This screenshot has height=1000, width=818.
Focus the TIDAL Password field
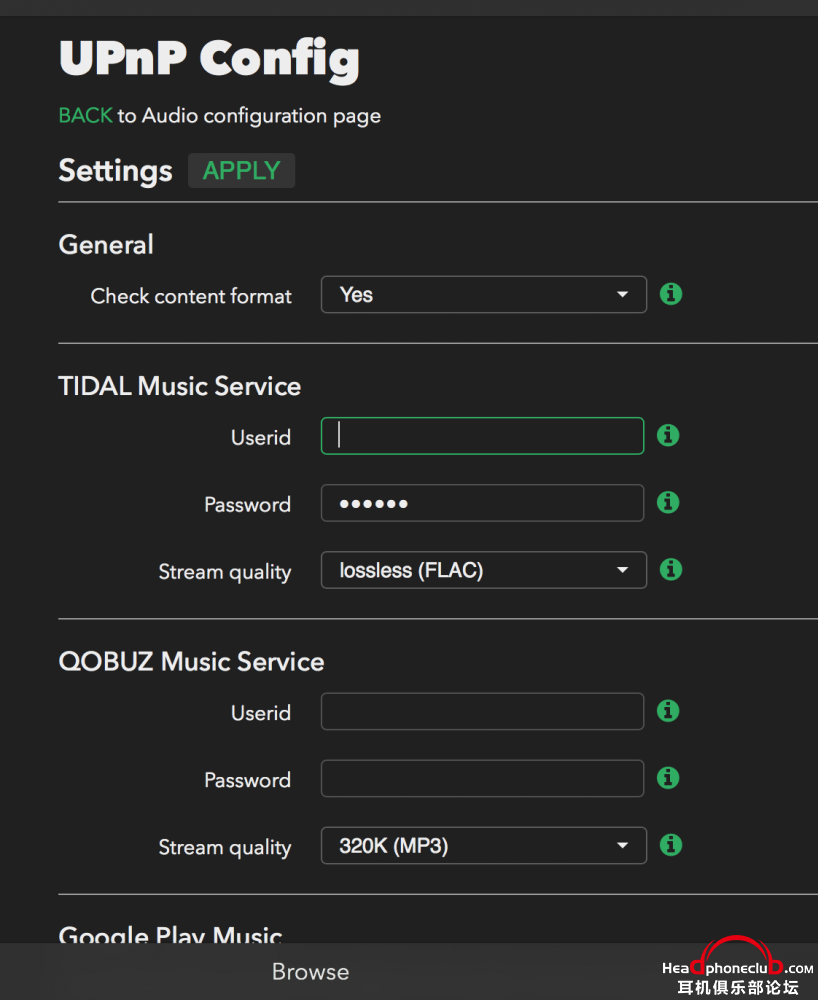pyautogui.click(x=483, y=503)
